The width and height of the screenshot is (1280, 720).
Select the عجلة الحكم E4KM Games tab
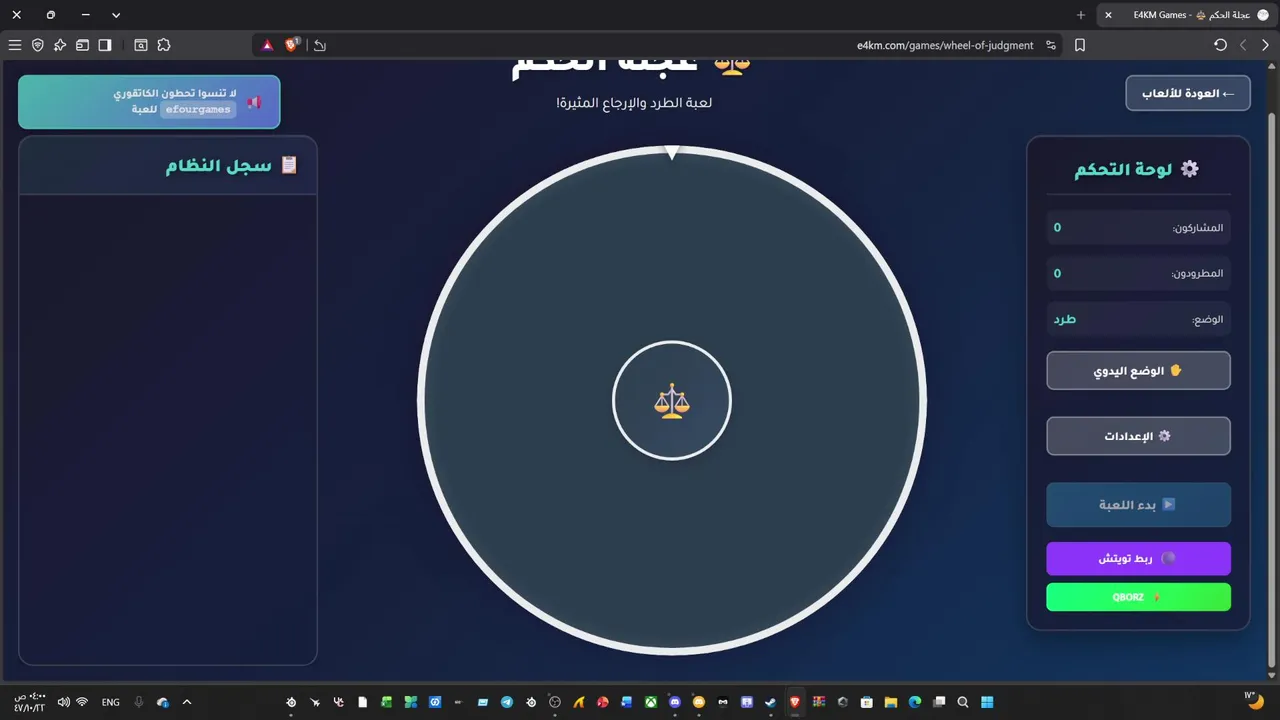(x=1185, y=15)
